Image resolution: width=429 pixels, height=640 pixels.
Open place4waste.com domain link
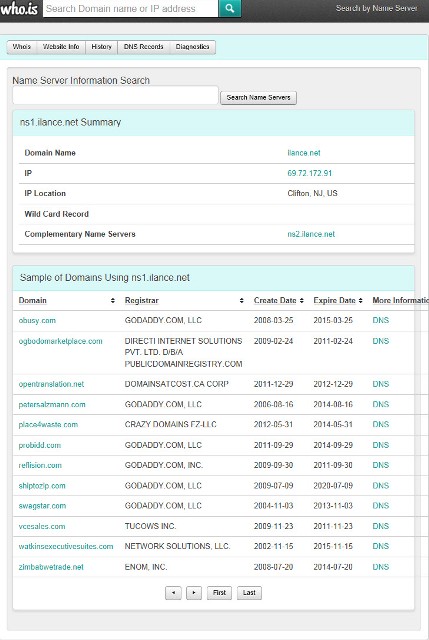pyautogui.click(x=48, y=424)
